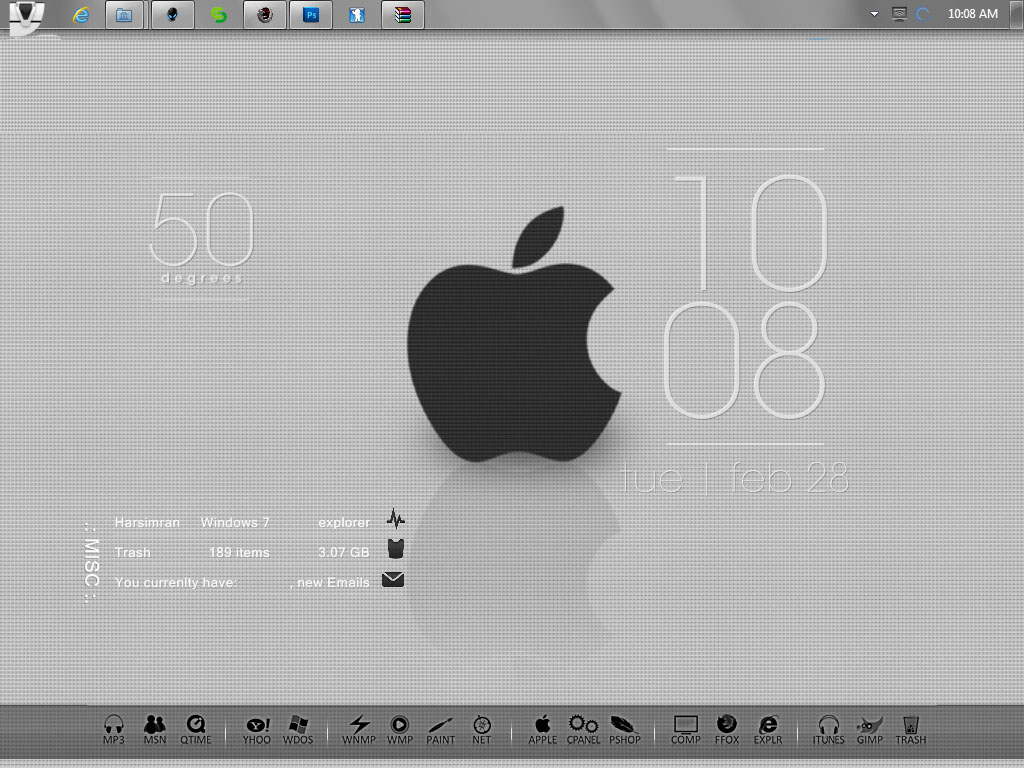Click the Alienware icon in the top bar

pyautogui.click(x=172, y=14)
